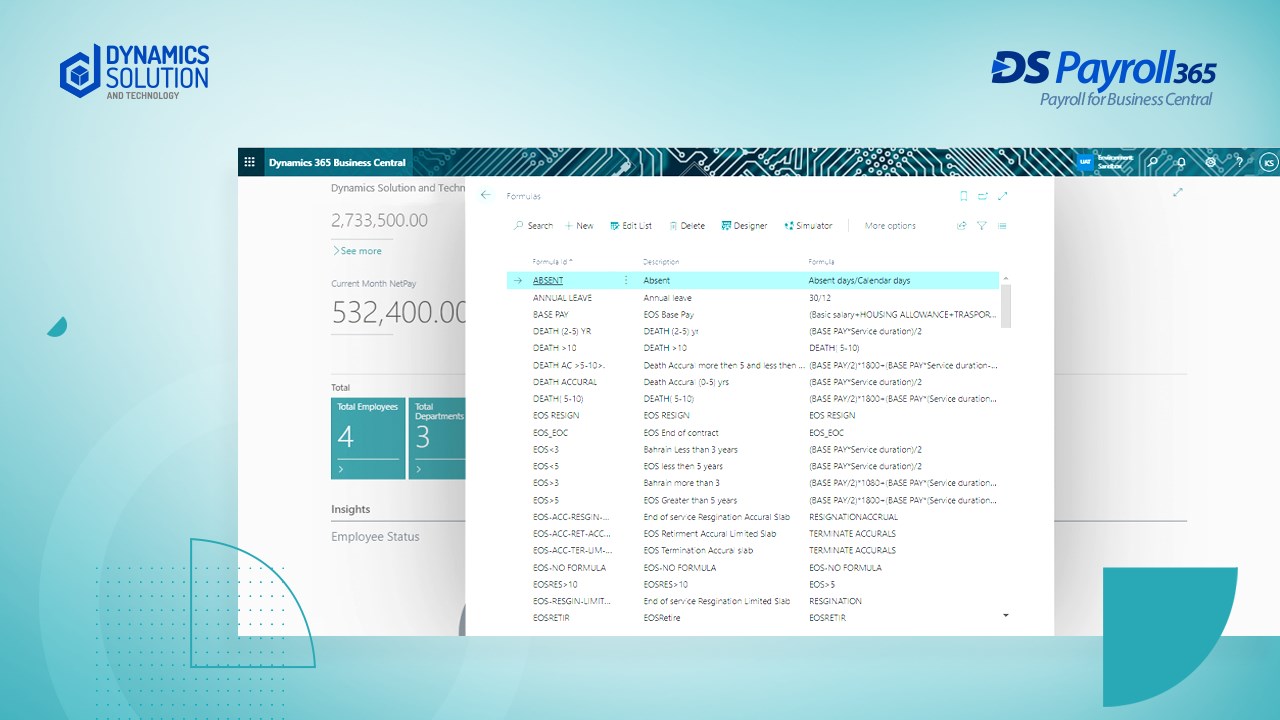Delete the selected formula

click(687, 226)
